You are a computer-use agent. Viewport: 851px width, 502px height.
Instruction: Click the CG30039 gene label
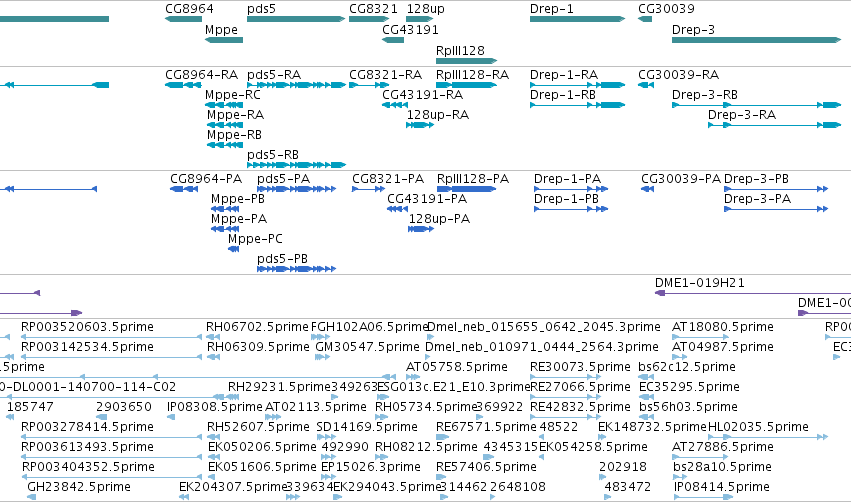click(666, 9)
